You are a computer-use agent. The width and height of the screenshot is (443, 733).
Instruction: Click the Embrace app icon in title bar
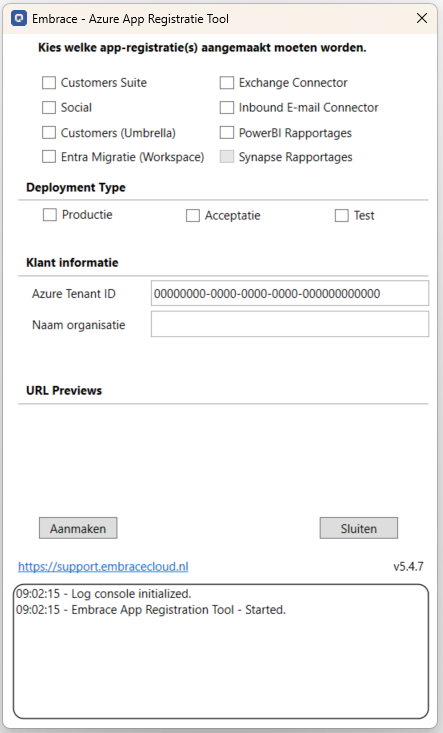19,18
